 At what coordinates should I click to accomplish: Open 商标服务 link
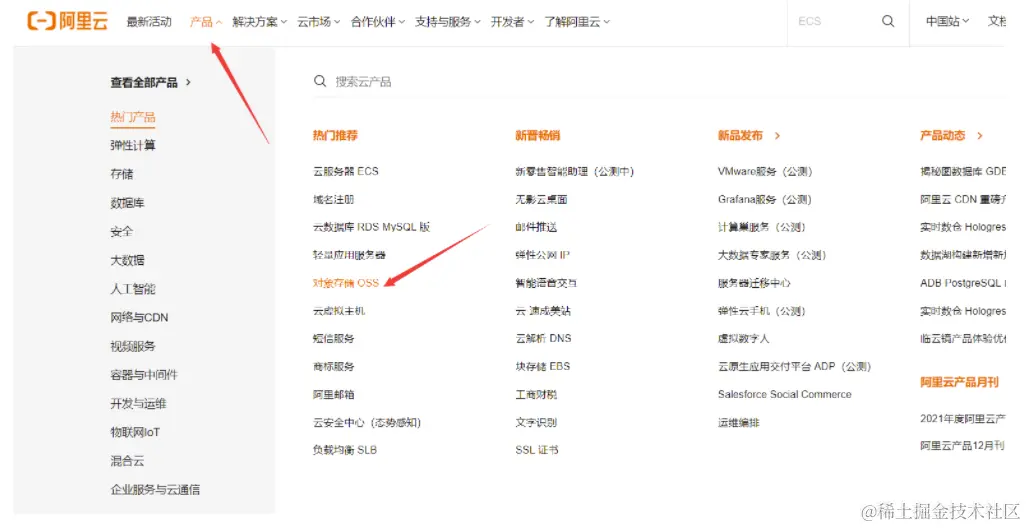click(333, 367)
